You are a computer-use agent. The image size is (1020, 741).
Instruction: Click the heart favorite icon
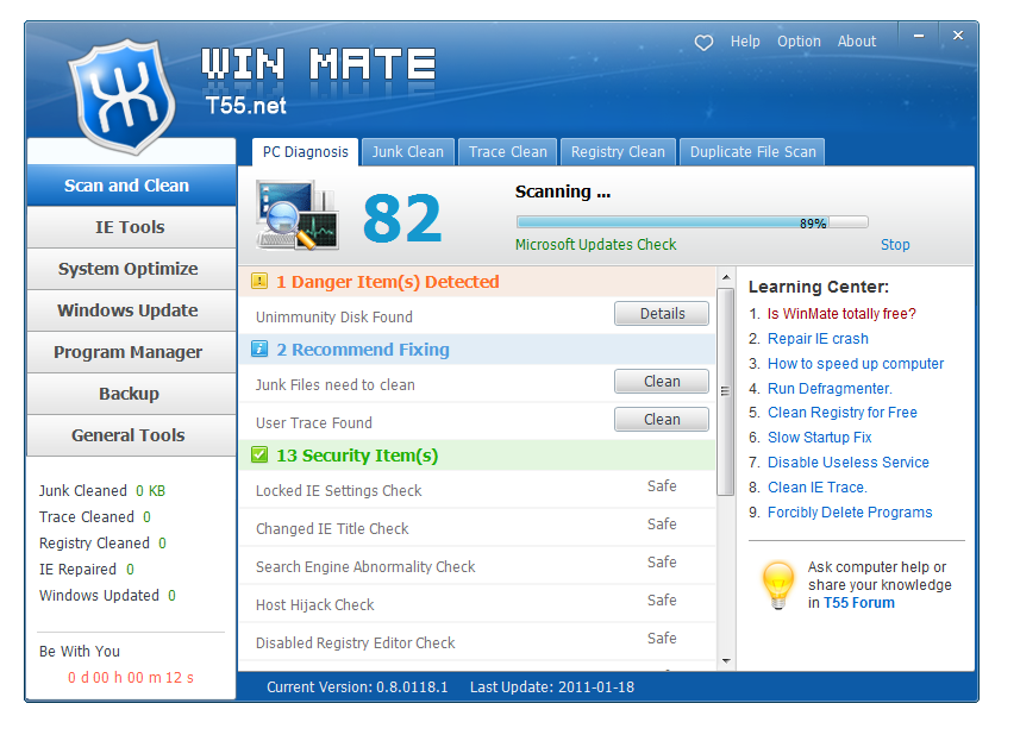click(703, 42)
